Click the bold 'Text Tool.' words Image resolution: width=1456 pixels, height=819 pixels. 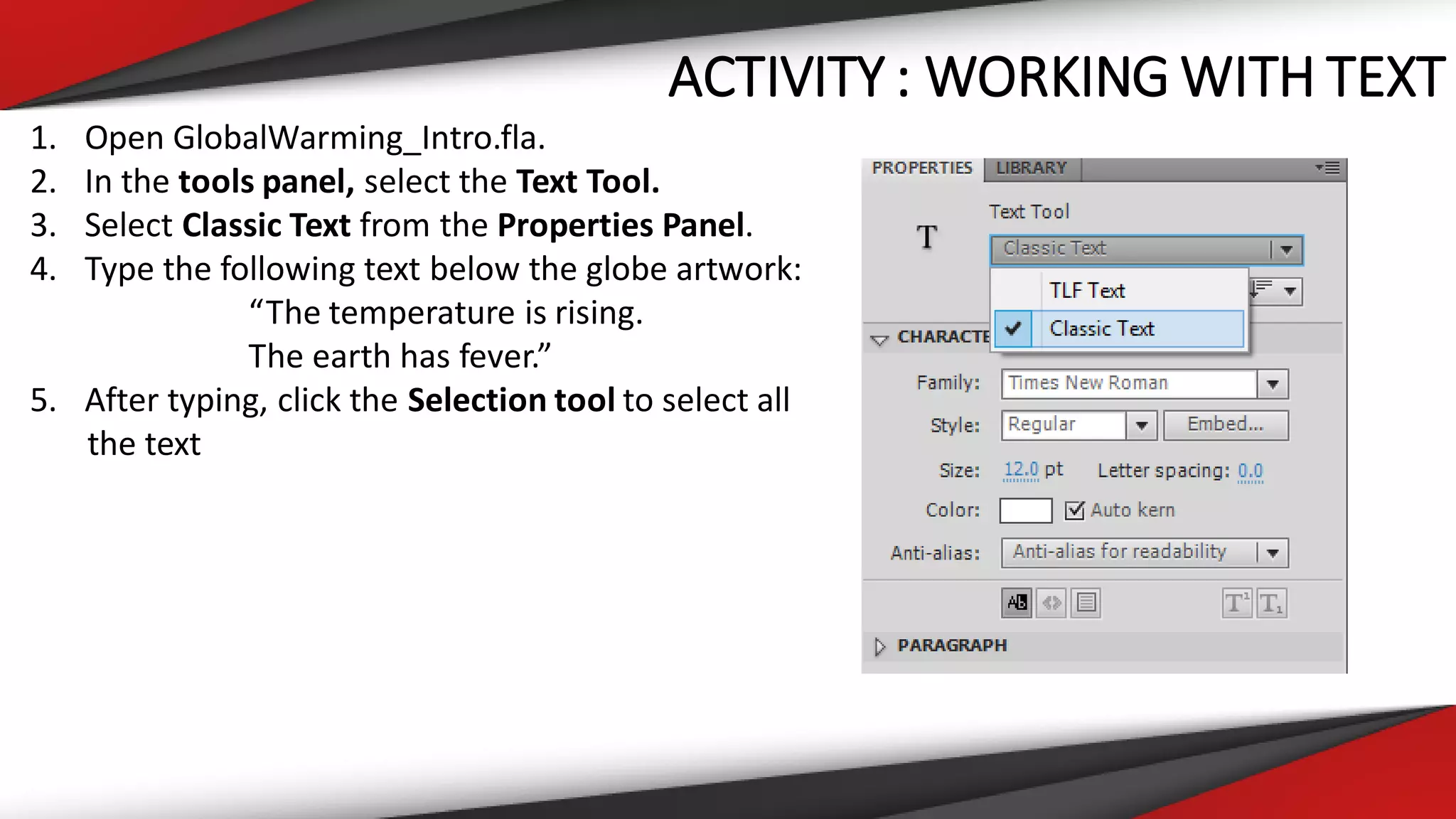588,182
